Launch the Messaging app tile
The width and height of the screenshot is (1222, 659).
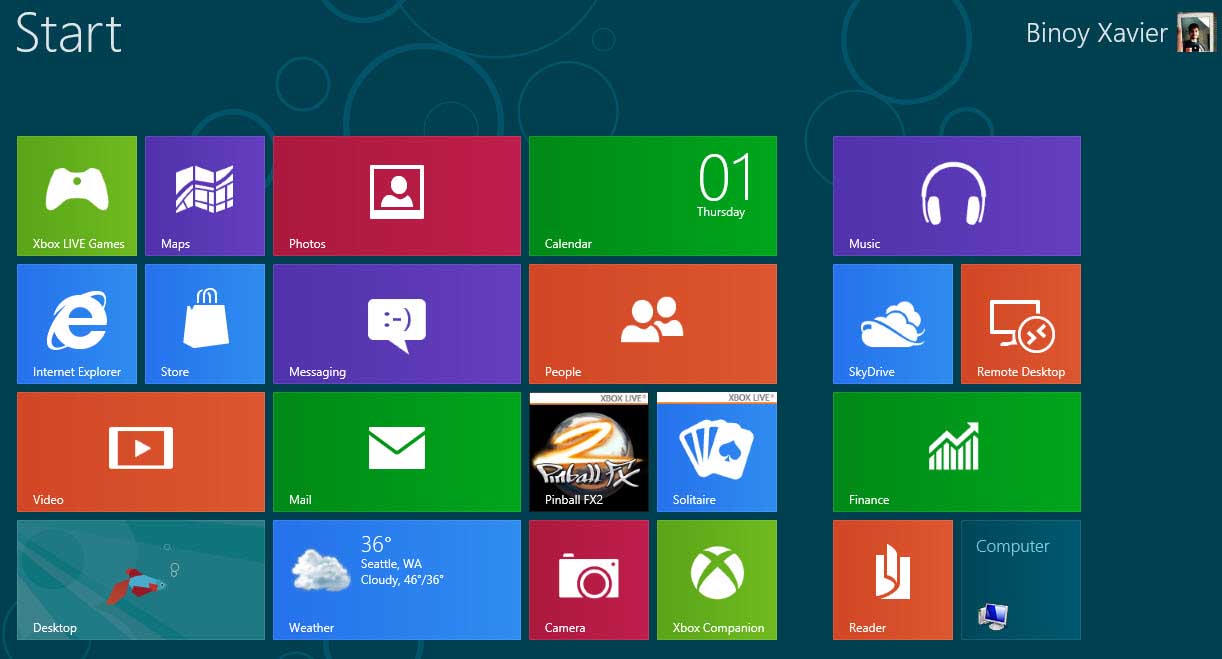tap(397, 324)
